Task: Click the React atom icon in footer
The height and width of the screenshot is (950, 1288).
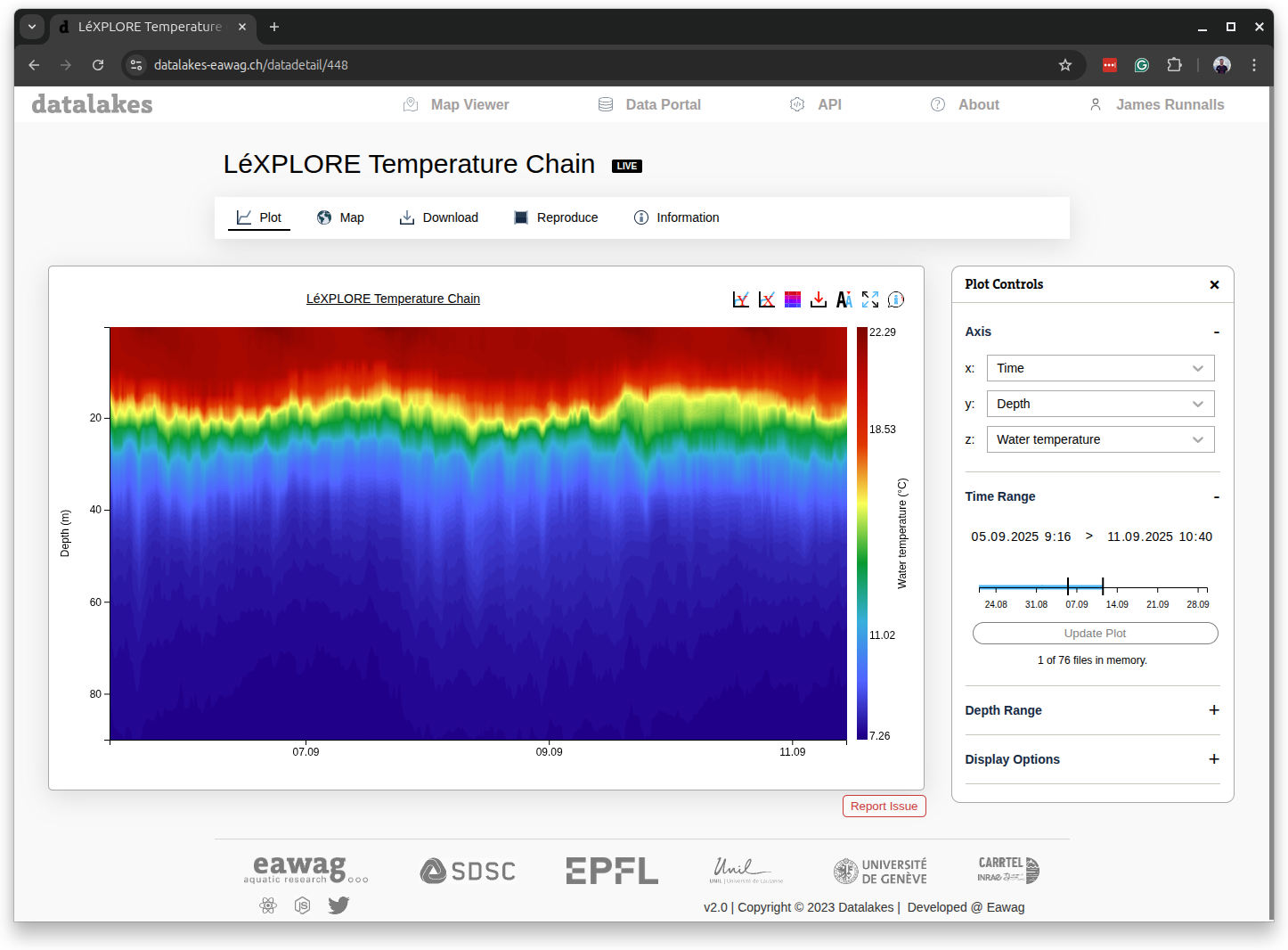Action: pyautogui.click(x=268, y=905)
